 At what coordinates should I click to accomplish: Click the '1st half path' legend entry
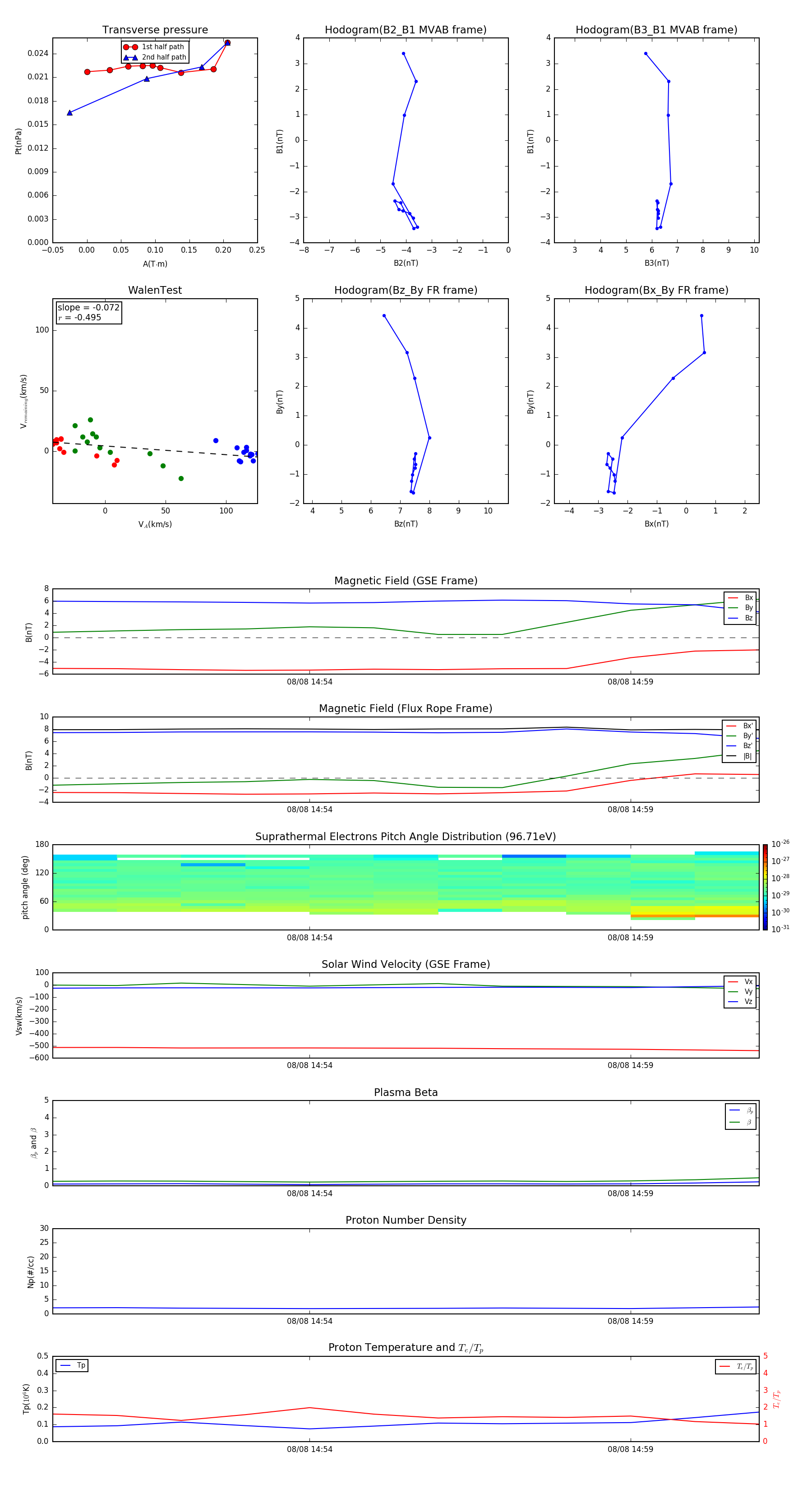point(154,47)
